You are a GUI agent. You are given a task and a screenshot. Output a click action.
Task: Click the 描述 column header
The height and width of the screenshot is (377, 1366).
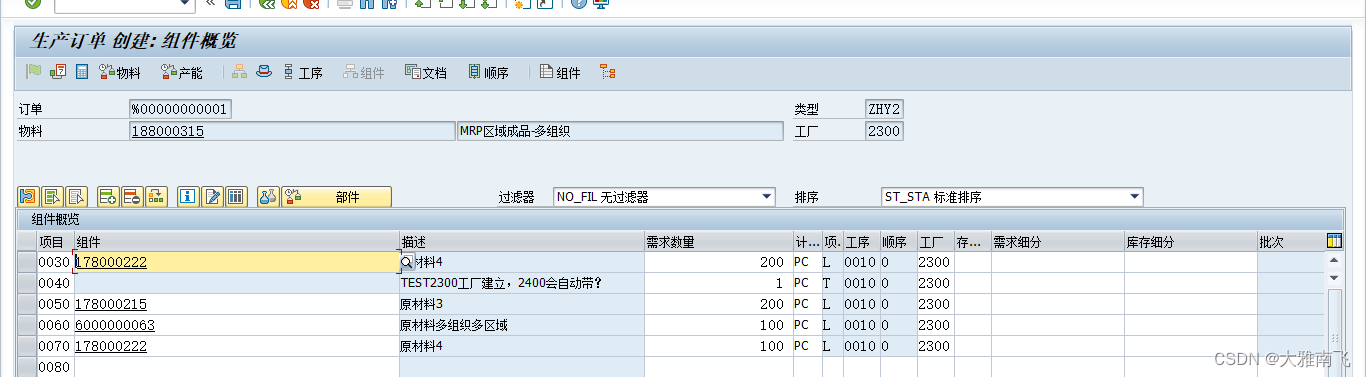522,242
